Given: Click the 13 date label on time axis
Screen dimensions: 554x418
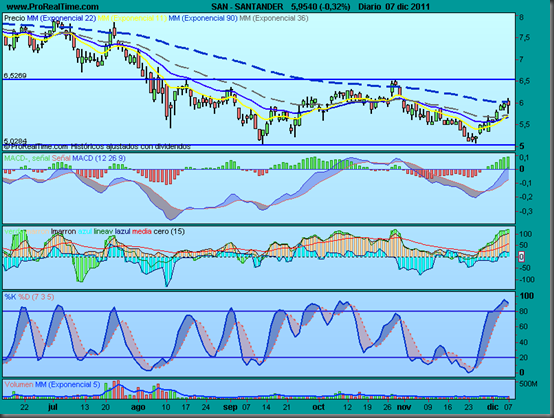Looking at the screenshot, I should pos(85,407).
